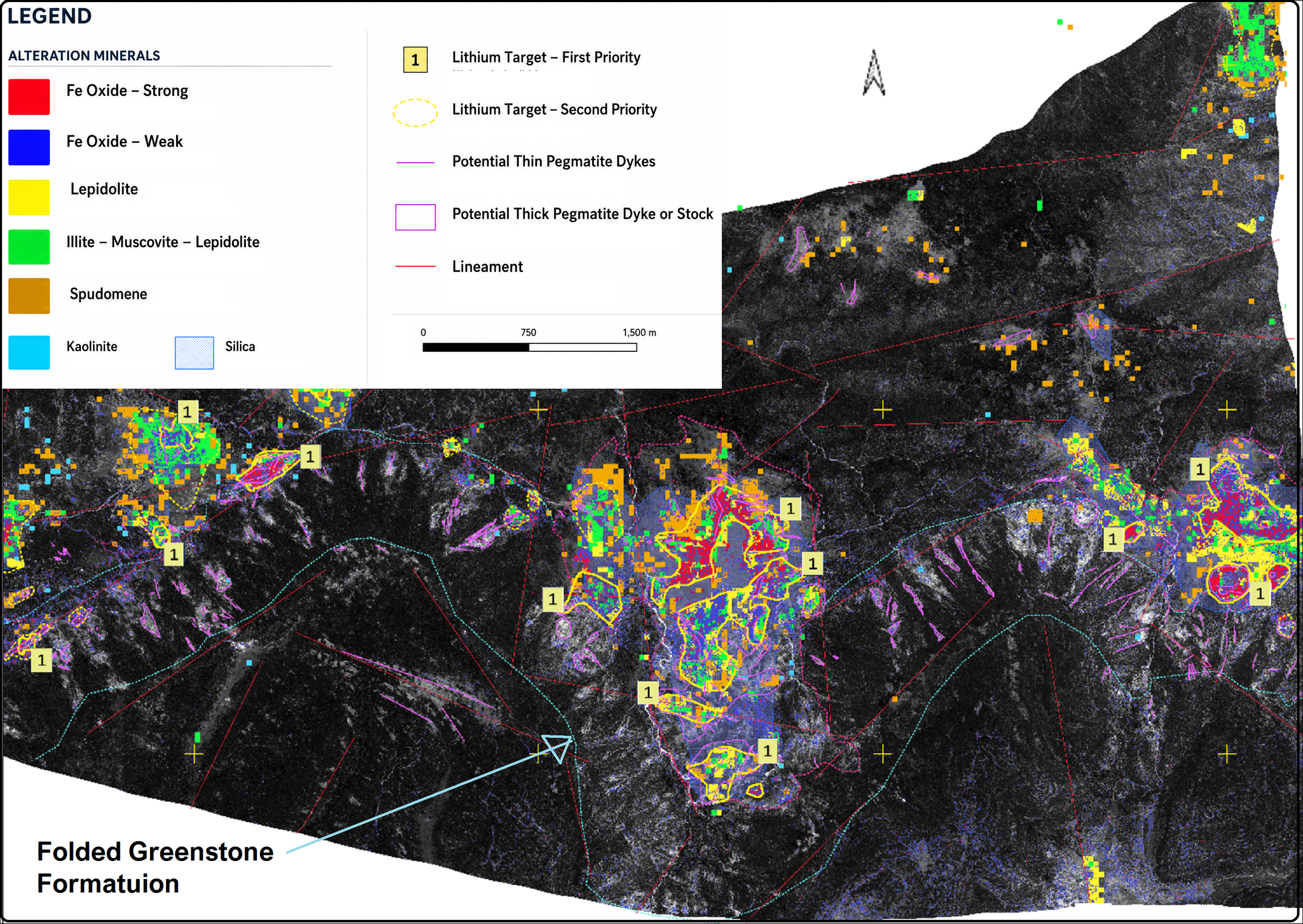Click 'Potential Thin Pegmatite Dykes' label
1303x924 pixels.
554,162
